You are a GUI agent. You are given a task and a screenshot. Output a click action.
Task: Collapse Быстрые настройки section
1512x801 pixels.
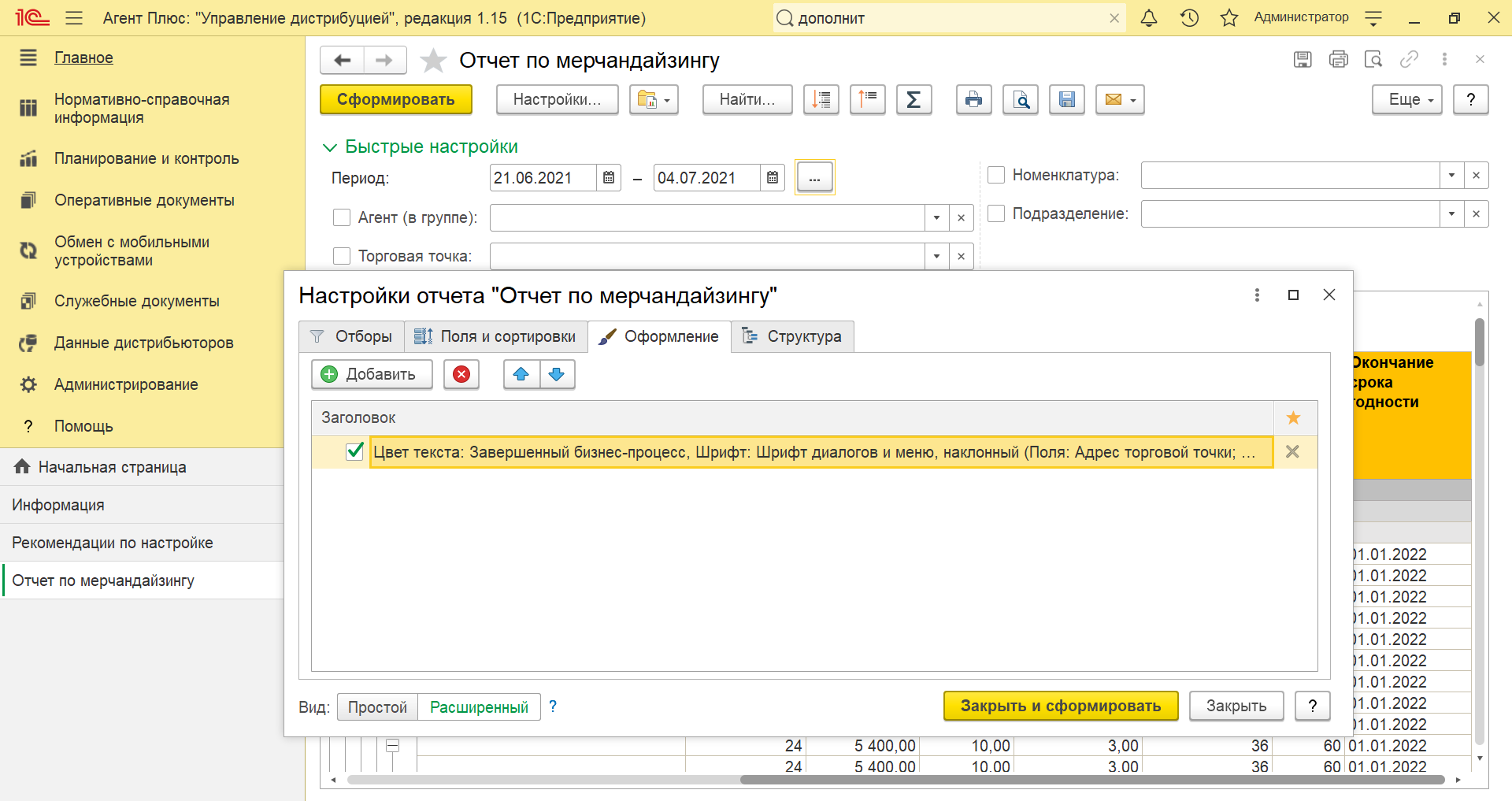click(330, 147)
